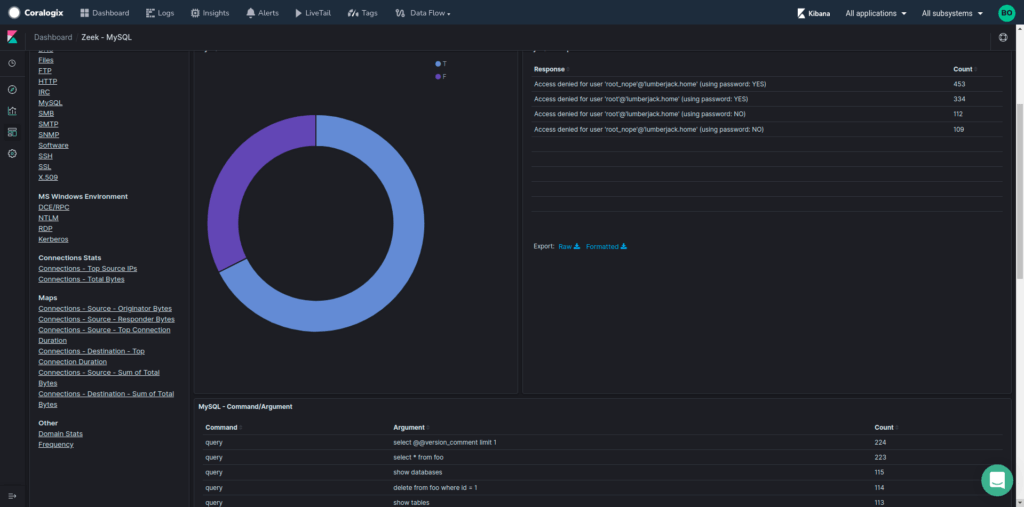Open Recently viewed clock icon in sidebar
Viewport: 1024px width, 507px height.
tap(12, 63)
